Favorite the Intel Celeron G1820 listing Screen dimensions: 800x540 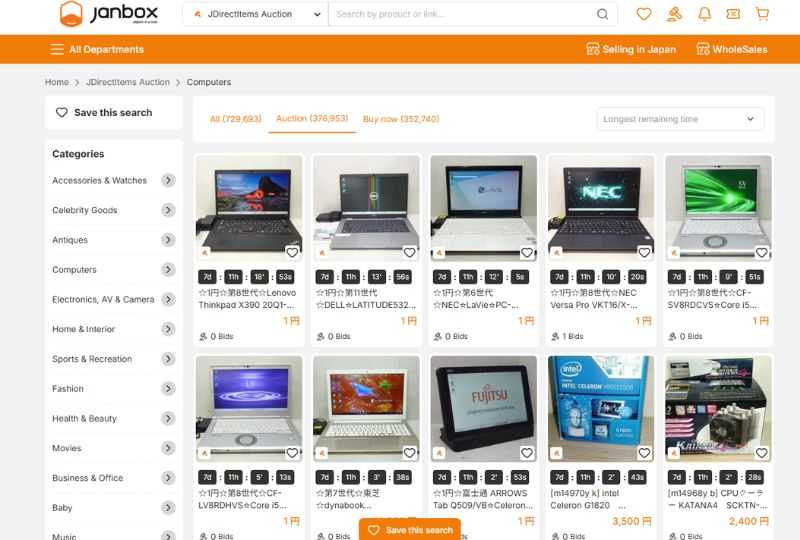644,453
